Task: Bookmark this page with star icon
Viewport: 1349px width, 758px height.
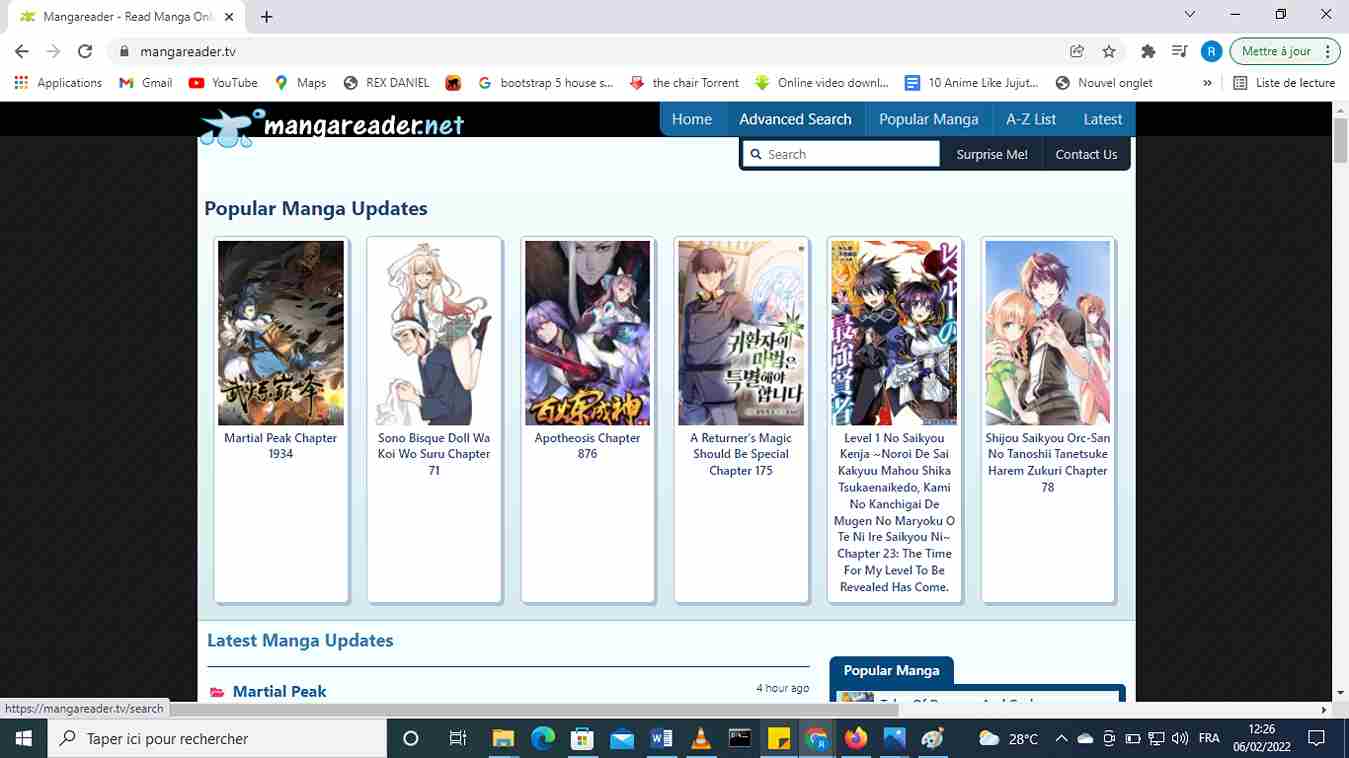Action: 1109,51
